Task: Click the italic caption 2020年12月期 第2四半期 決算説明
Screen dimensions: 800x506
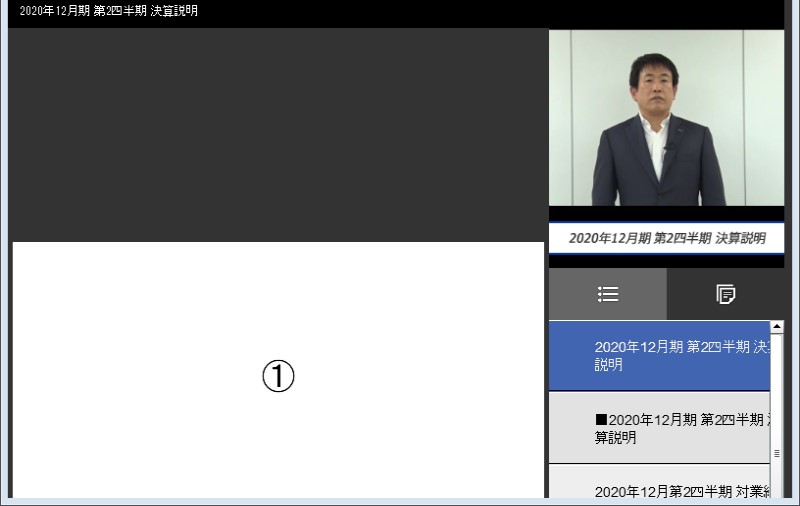Action: coord(667,238)
